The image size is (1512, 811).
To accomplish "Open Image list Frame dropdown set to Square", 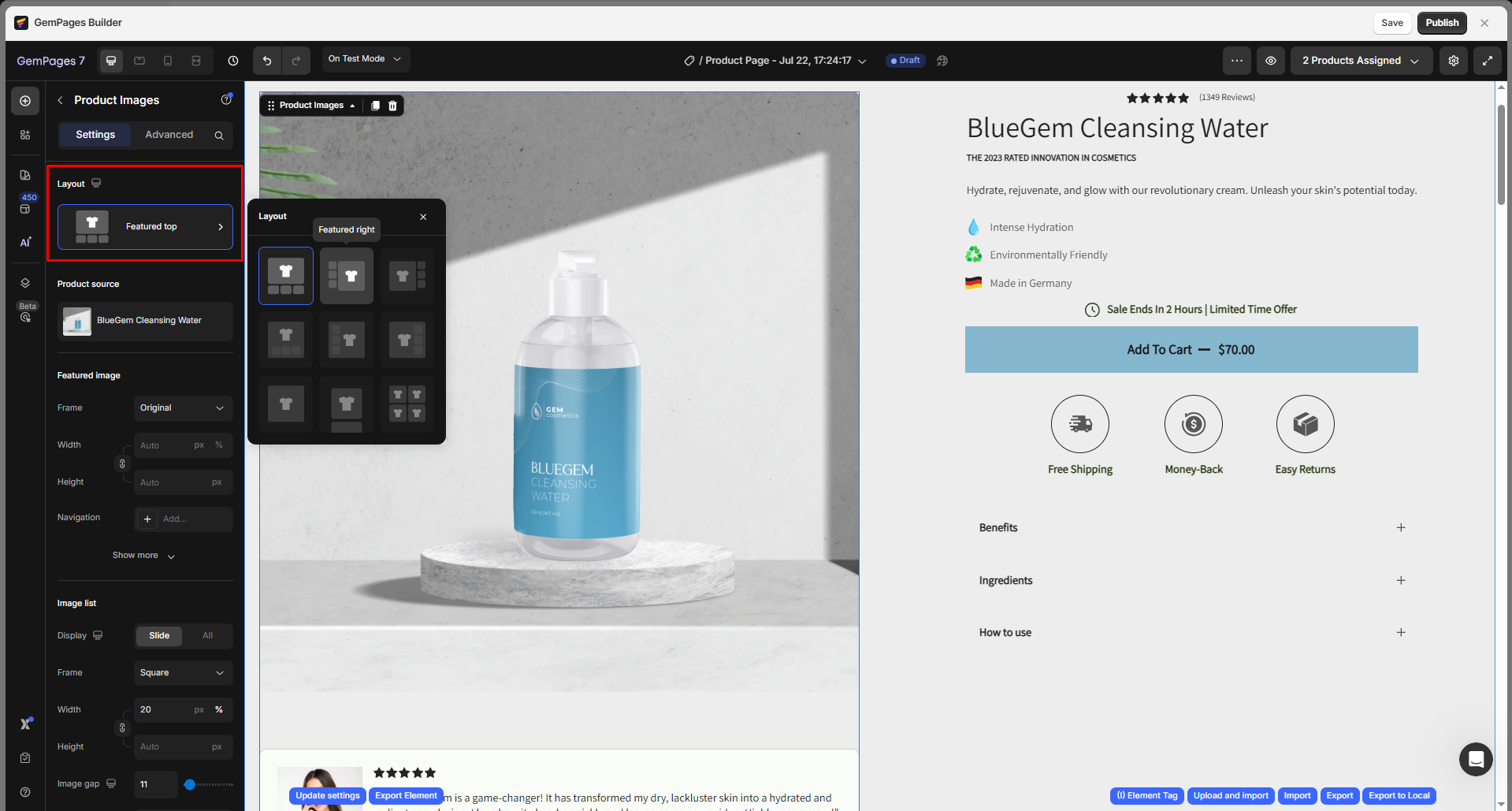I will point(183,673).
